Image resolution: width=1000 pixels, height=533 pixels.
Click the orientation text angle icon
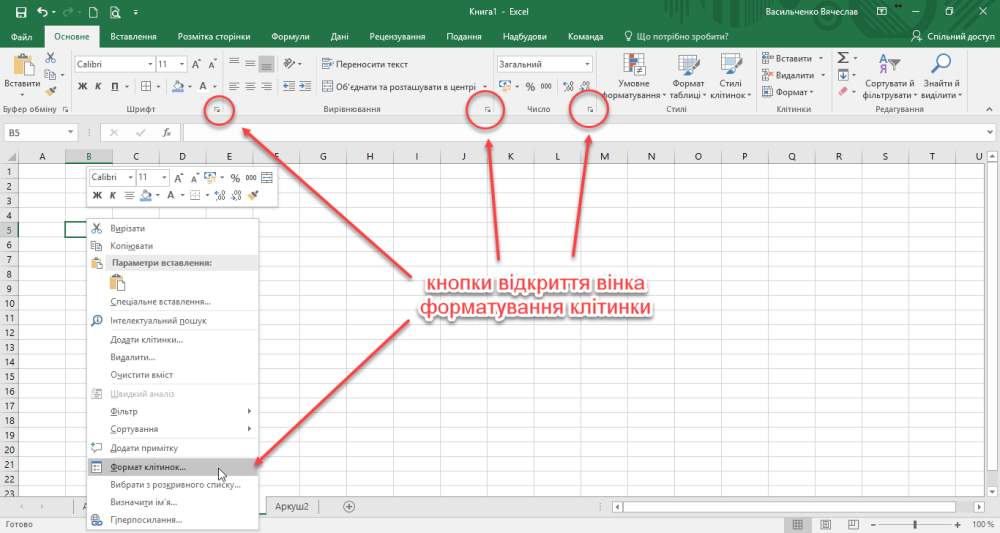point(289,64)
